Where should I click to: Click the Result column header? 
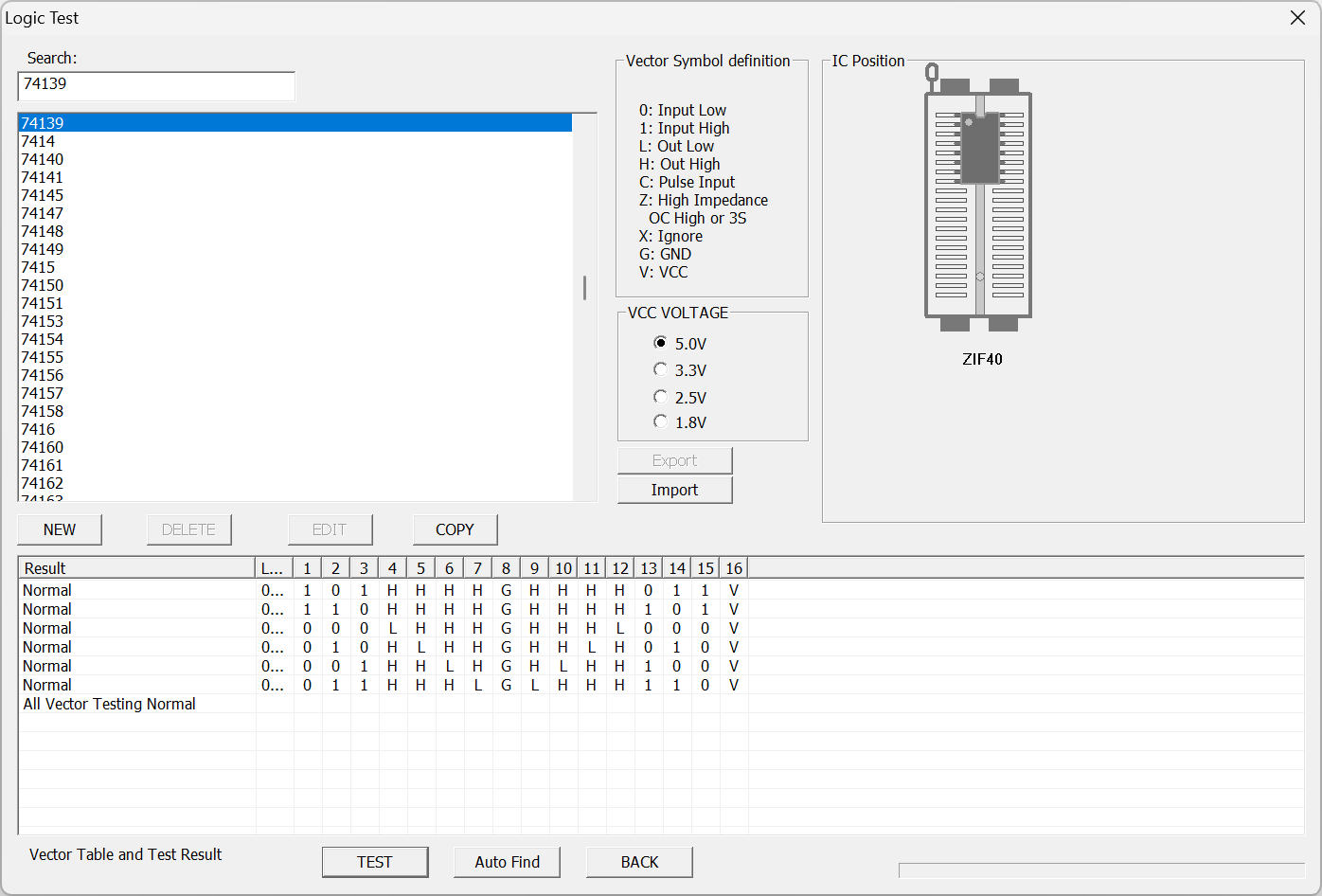point(137,568)
